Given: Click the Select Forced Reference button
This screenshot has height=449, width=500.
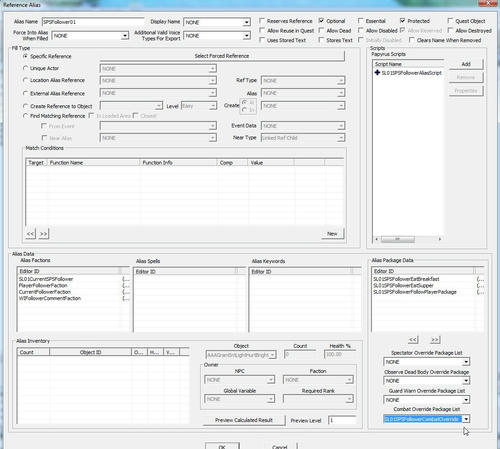Looking at the screenshot, I should (222, 56).
